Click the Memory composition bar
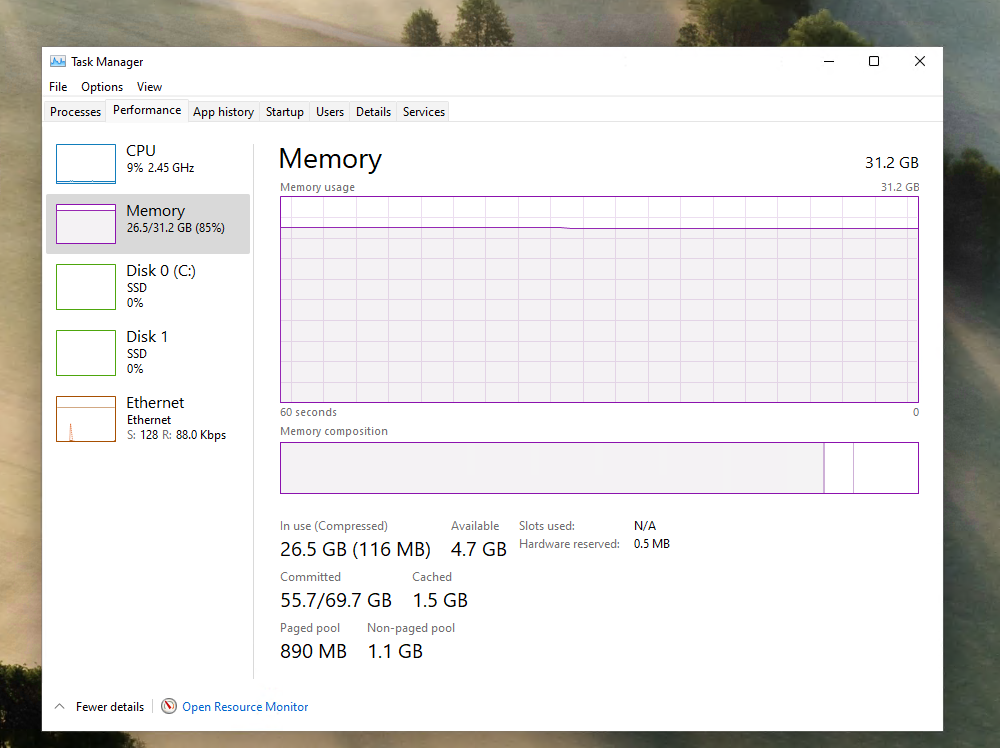Screen dimensions: 1000x748 pyautogui.click(x=599, y=468)
